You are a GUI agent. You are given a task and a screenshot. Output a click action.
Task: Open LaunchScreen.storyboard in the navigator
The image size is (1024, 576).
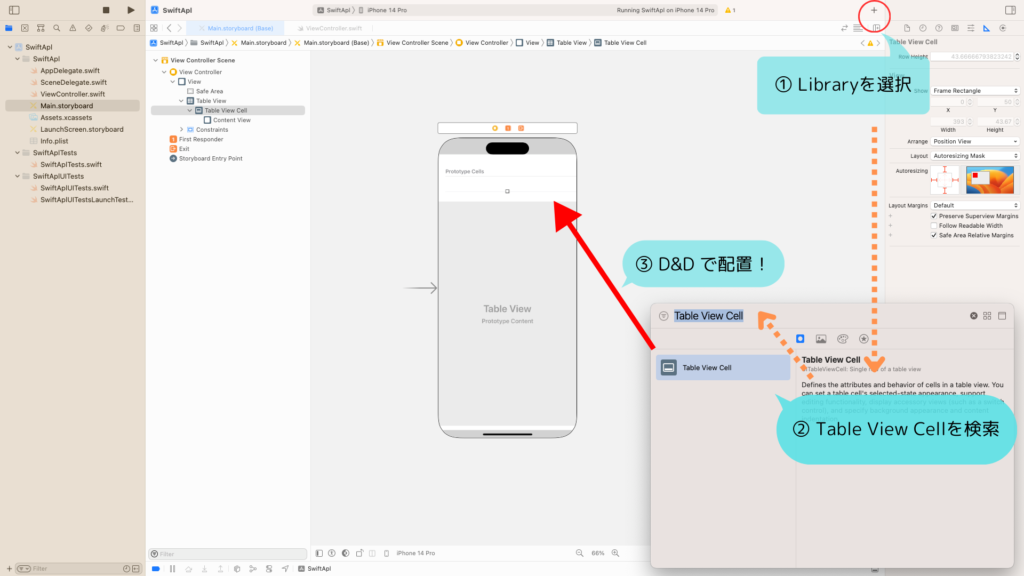81,129
